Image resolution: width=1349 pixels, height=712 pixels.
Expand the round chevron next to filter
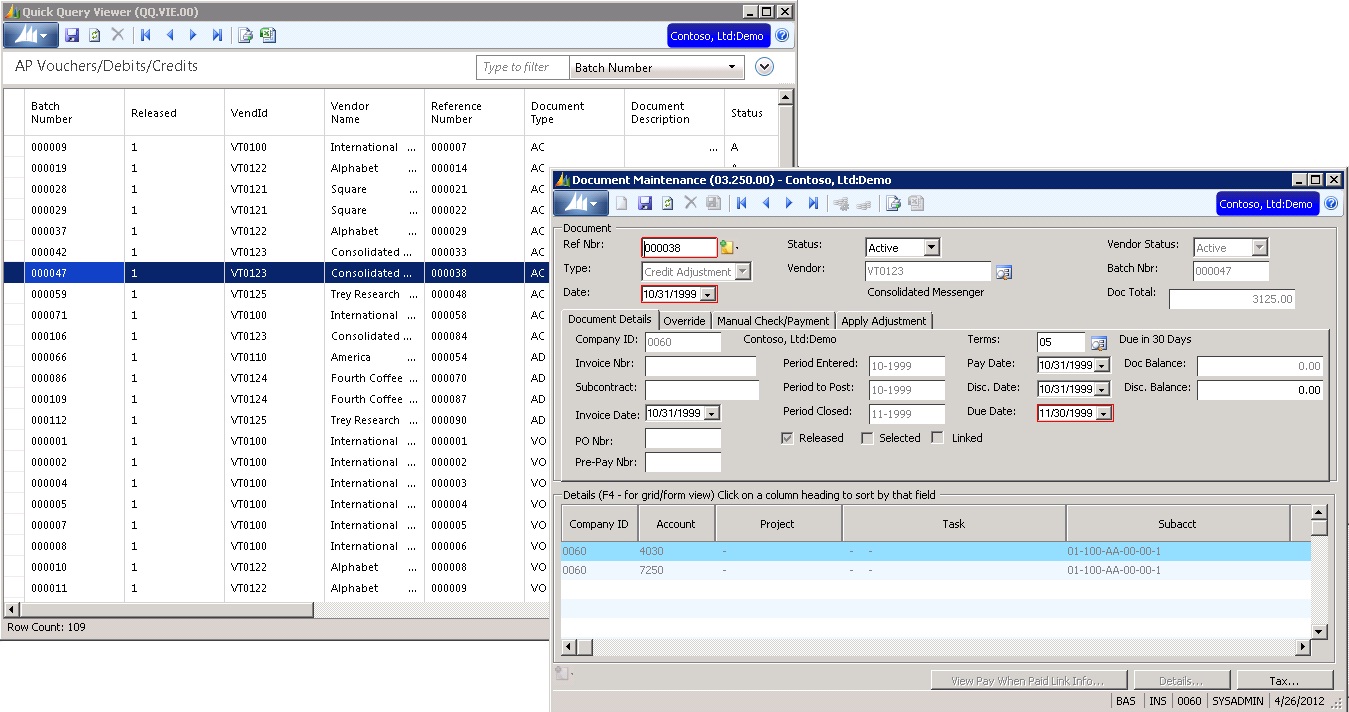click(765, 67)
